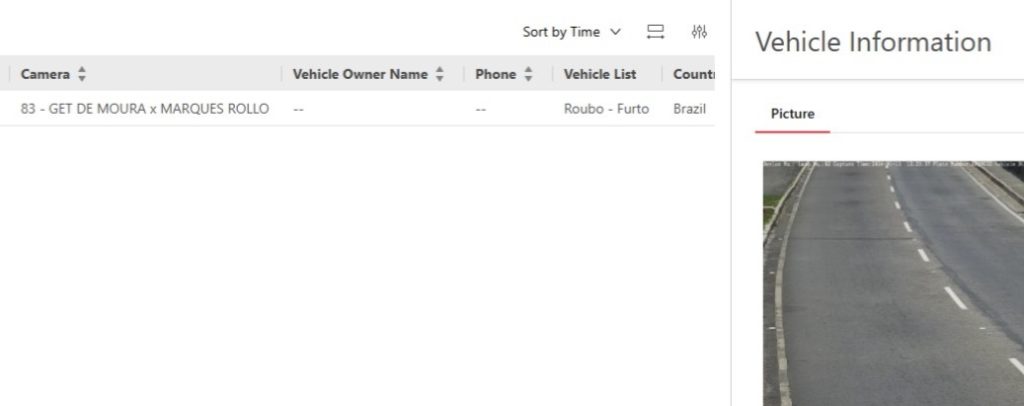The image size is (1024, 406).
Task: Open the column settings sliders icon
Action: click(x=699, y=32)
